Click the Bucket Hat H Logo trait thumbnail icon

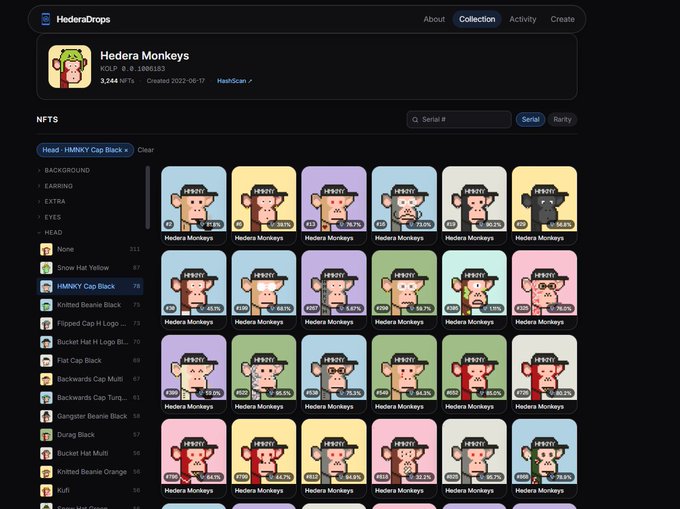pyautogui.click(x=46, y=342)
